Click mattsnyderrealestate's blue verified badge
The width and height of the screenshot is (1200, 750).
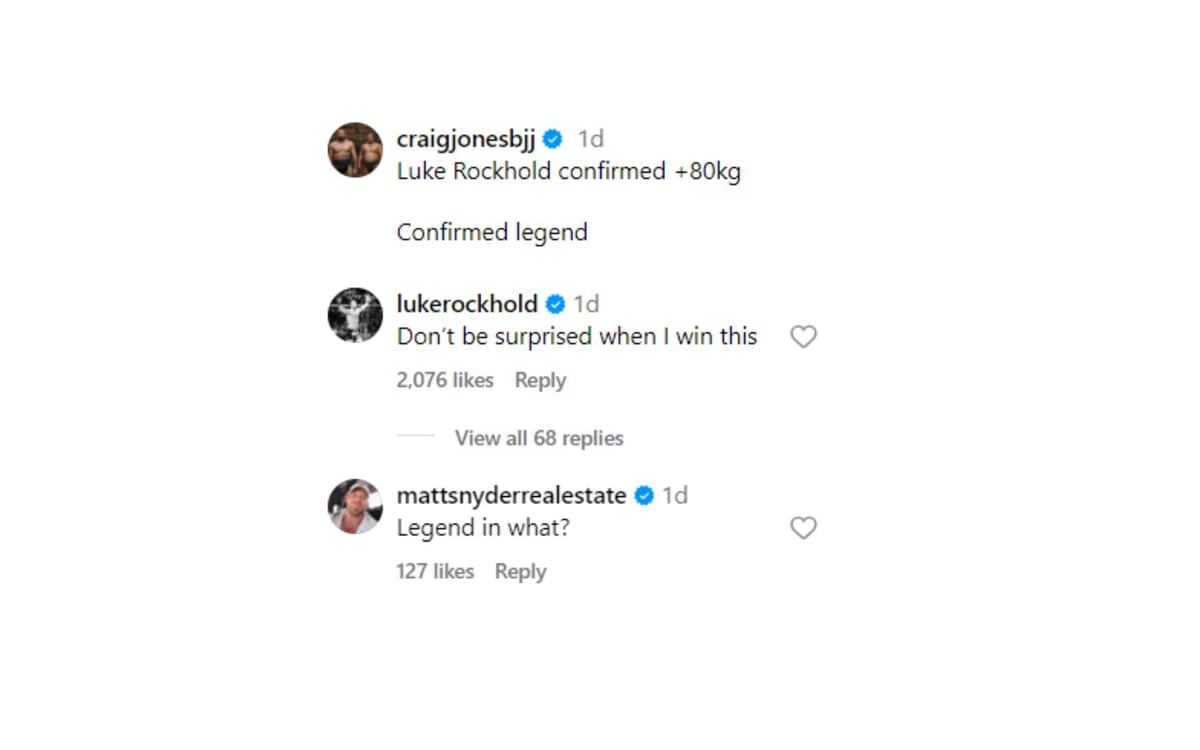(644, 495)
